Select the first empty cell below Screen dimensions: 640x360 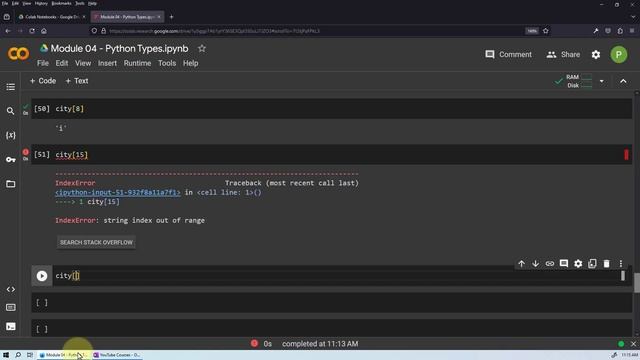(x=331, y=302)
